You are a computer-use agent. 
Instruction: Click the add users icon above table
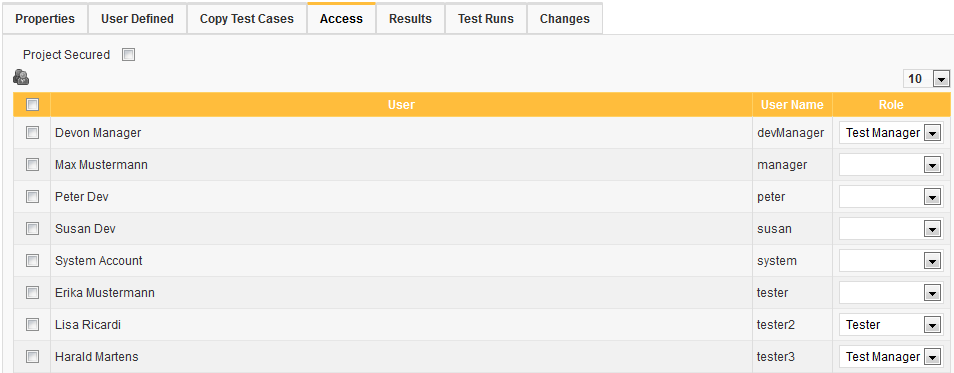click(x=21, y=77)
